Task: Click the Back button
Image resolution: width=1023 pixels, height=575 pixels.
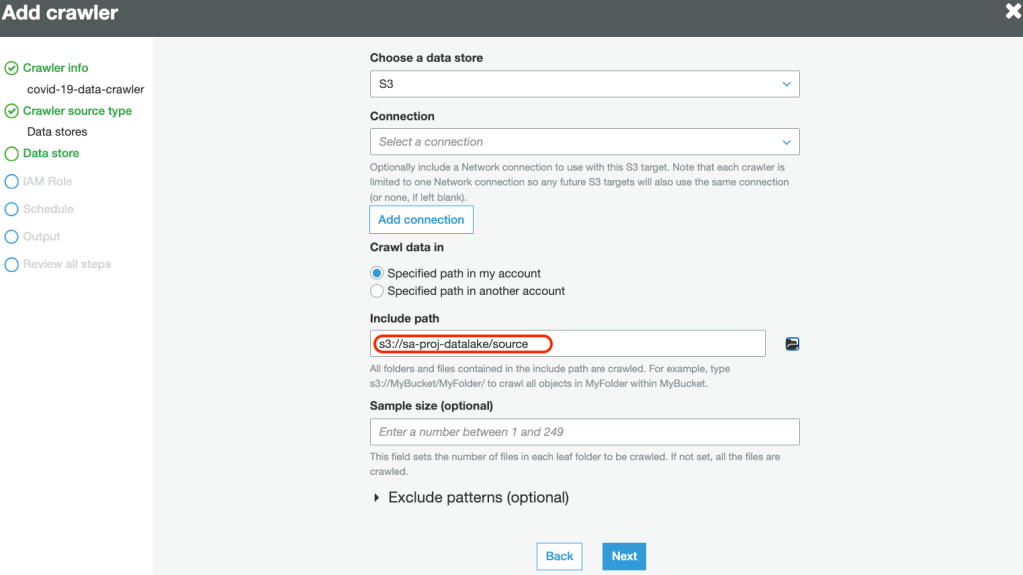Action: pyautogui.click(x=559, y=556)
